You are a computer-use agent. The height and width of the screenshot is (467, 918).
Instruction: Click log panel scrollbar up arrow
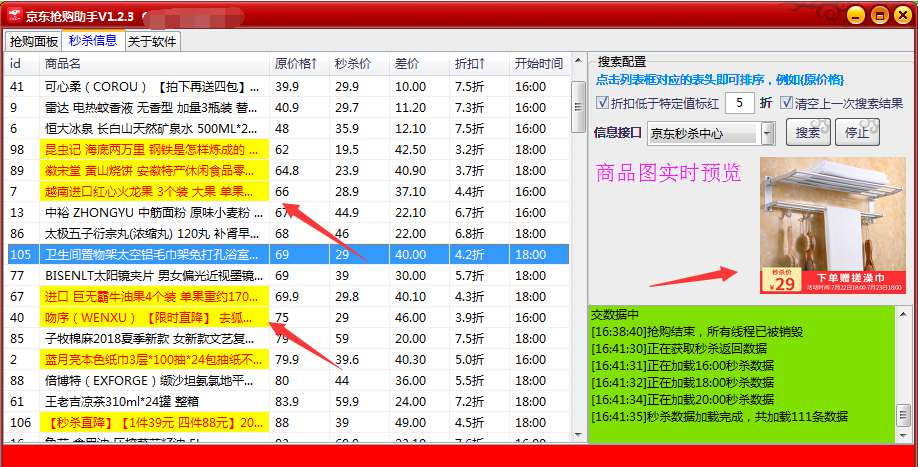903,314
